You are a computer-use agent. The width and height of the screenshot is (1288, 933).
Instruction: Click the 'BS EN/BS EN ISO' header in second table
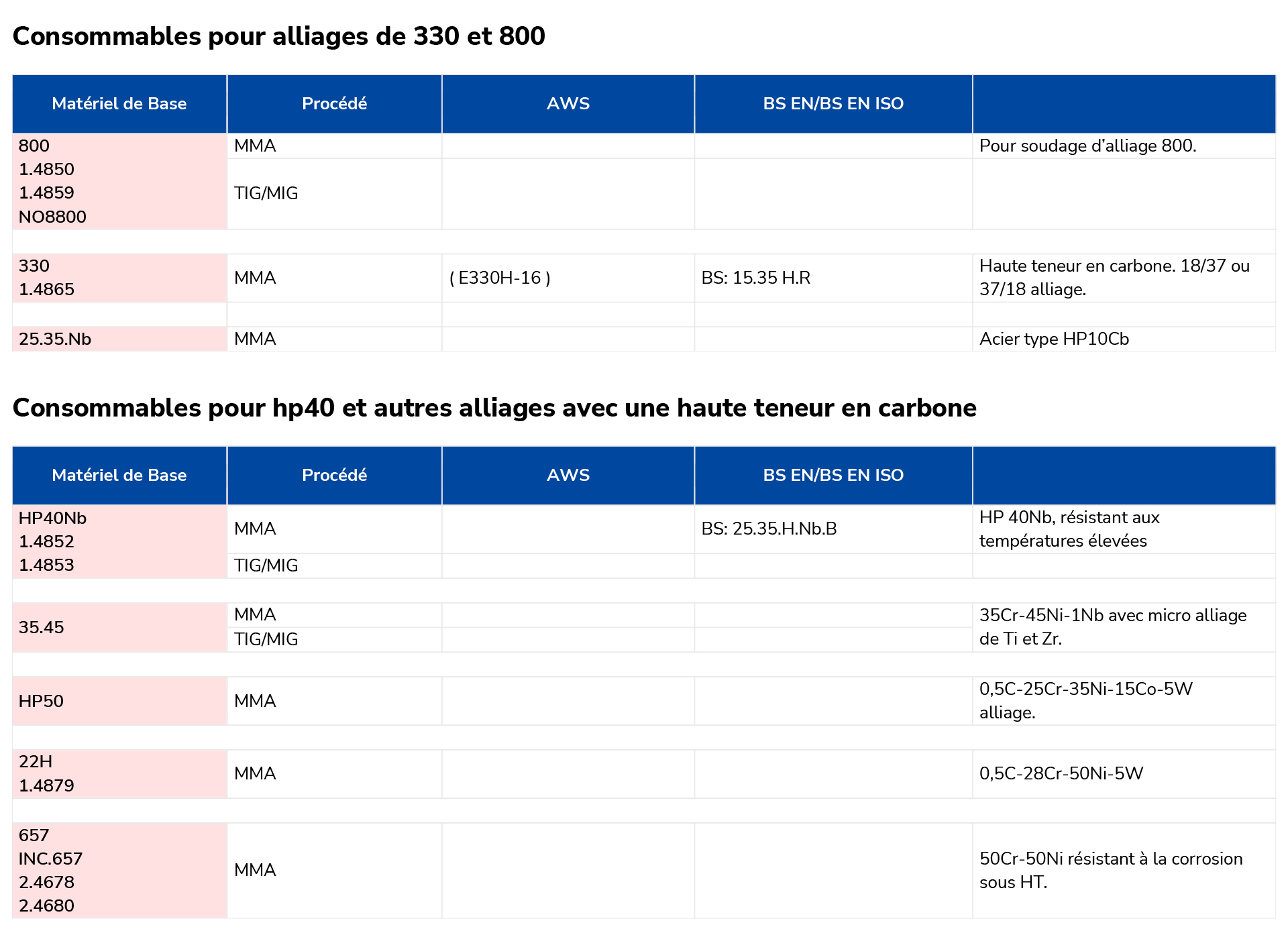coord(833,476)
